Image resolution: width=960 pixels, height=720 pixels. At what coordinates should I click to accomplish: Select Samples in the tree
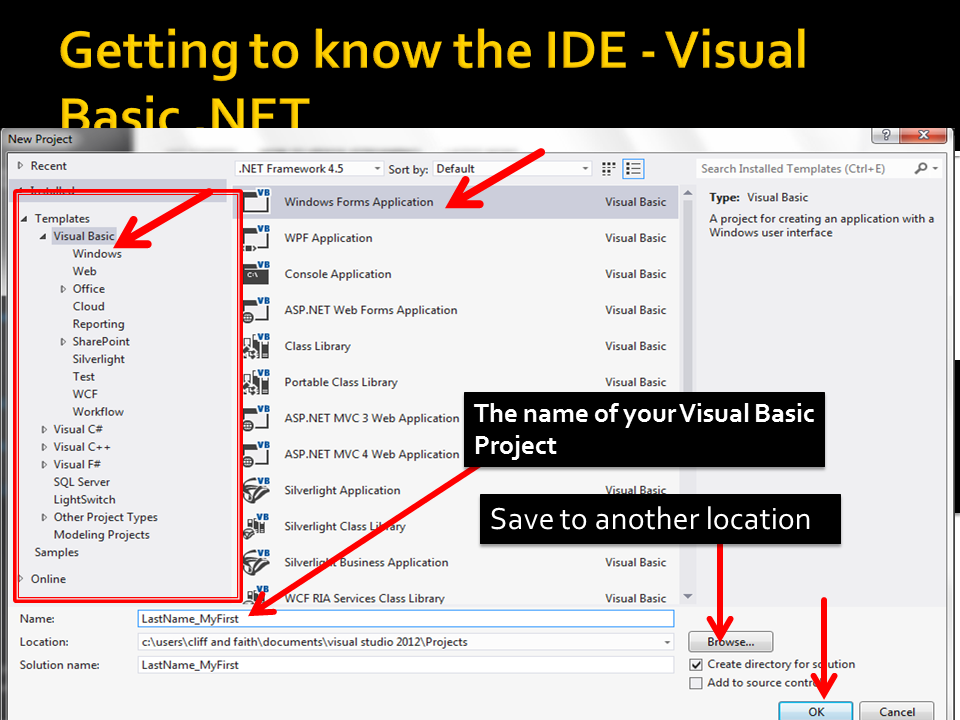click(x=56, y=552)
